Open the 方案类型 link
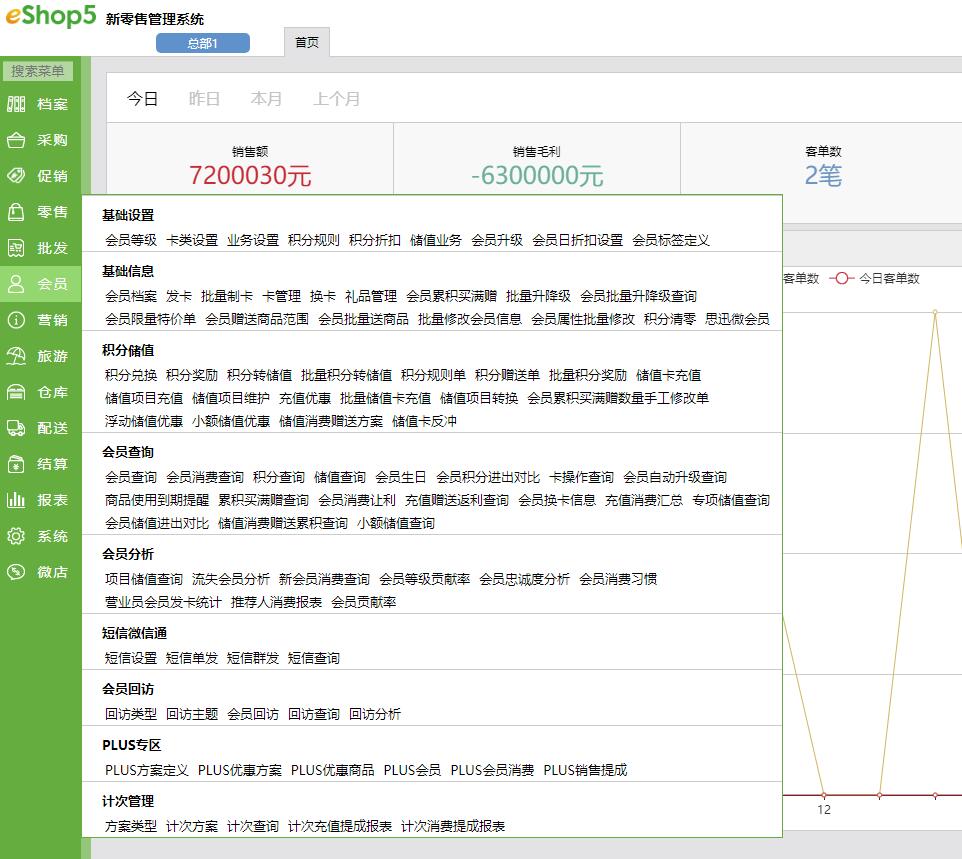 [131, 826]
